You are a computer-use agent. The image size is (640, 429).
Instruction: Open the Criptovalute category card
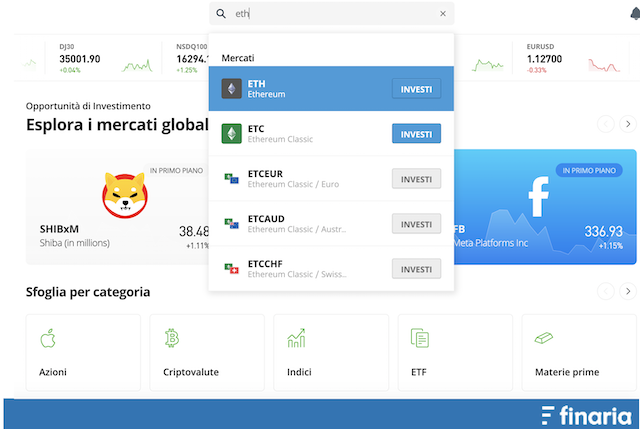pyautogui.click(x=207, y=353)
